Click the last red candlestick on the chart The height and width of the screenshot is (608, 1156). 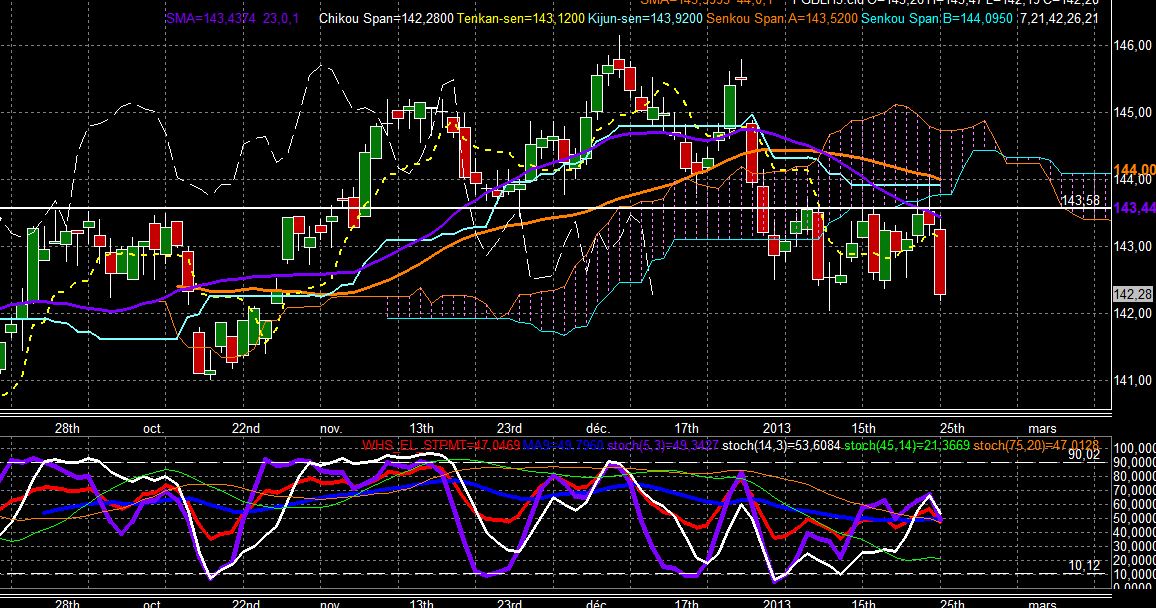pos(940,262)
